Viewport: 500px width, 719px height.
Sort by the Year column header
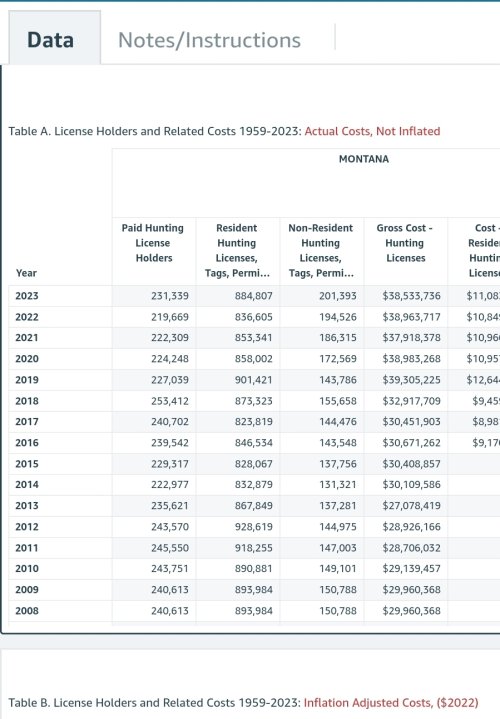(x=26, y=273)
